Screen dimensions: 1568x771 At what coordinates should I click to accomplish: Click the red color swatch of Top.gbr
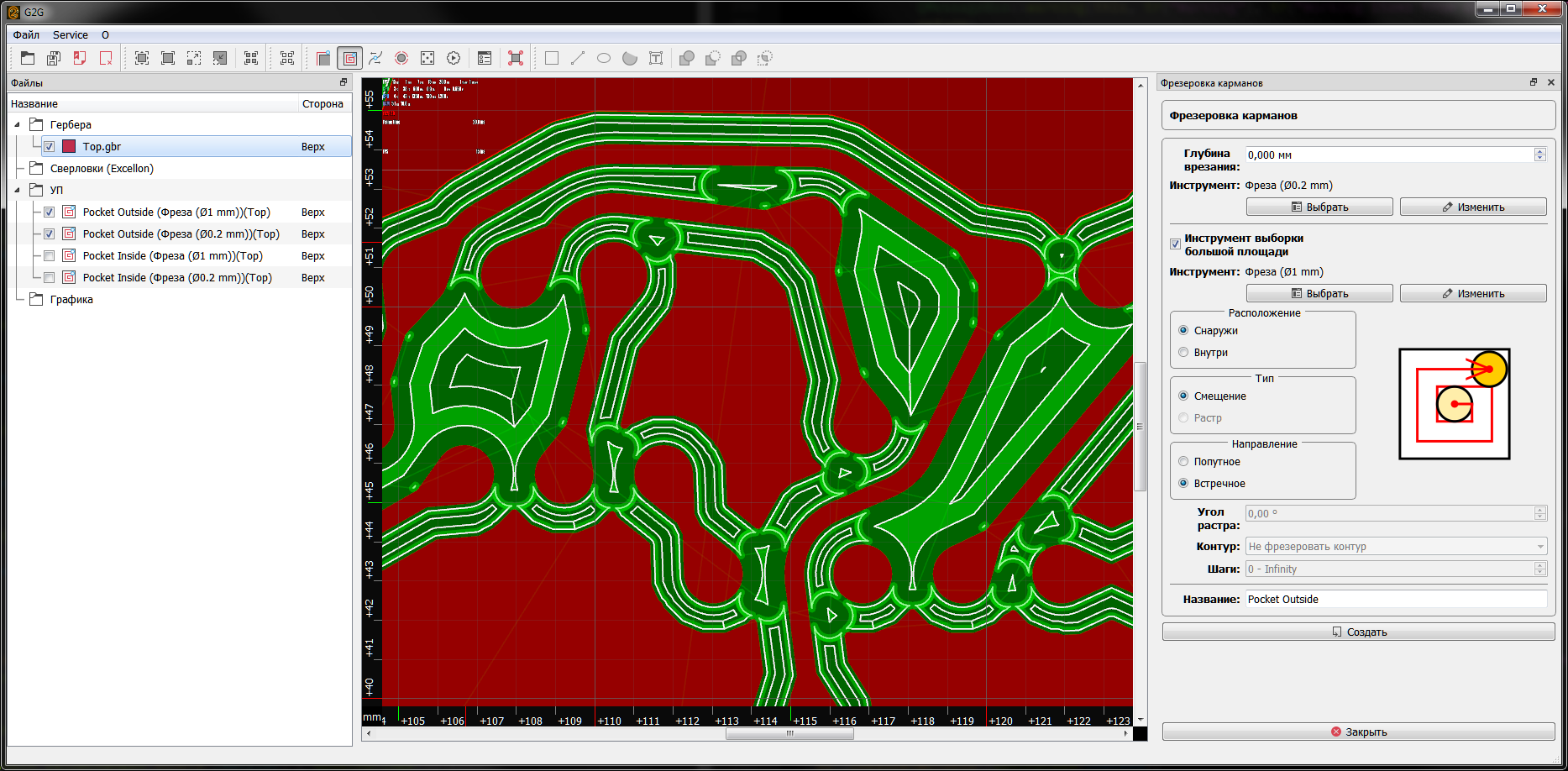(69, 146)
